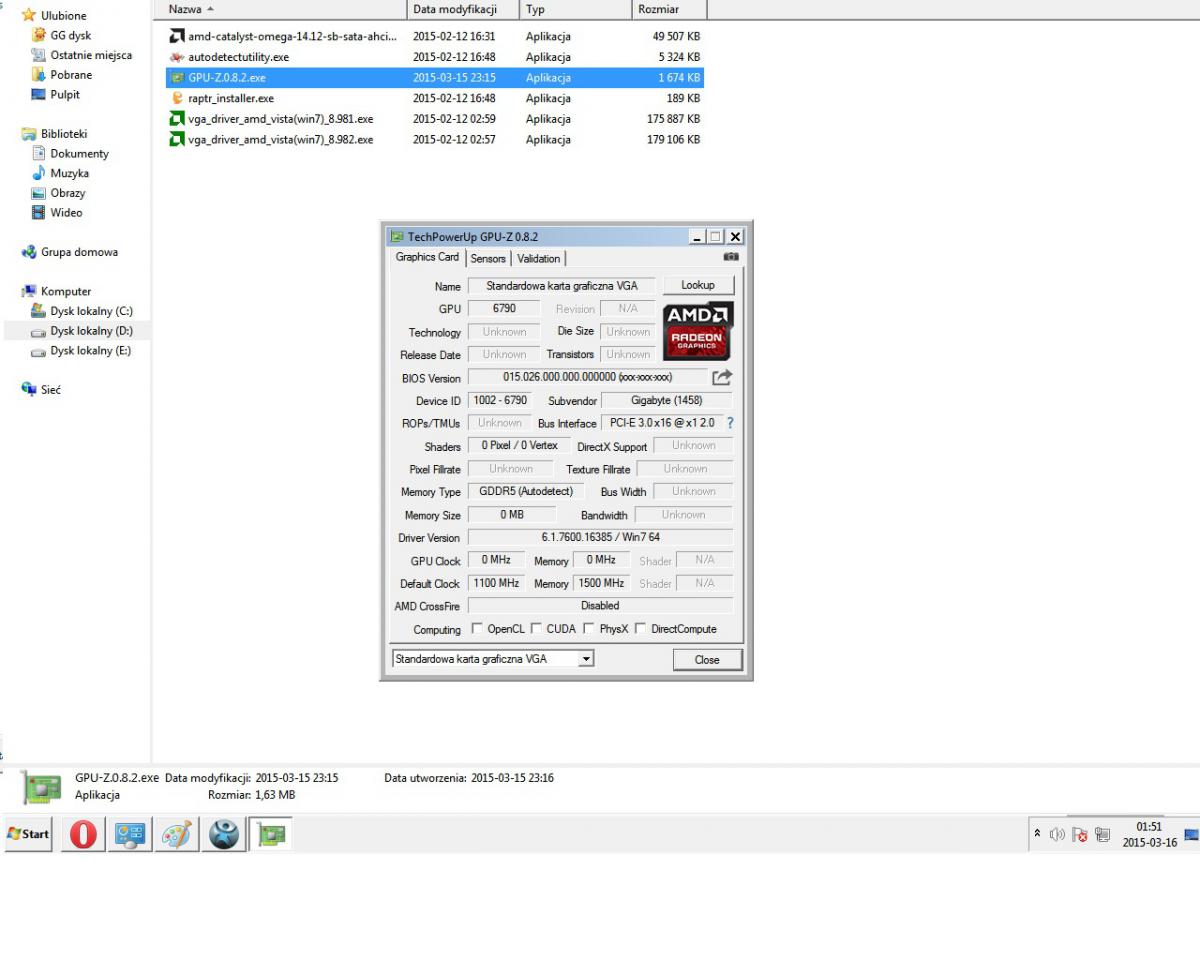Screen dimensions: 1200x960
Task: Open the round figure taskbar icon
Action: coord(224,834)
